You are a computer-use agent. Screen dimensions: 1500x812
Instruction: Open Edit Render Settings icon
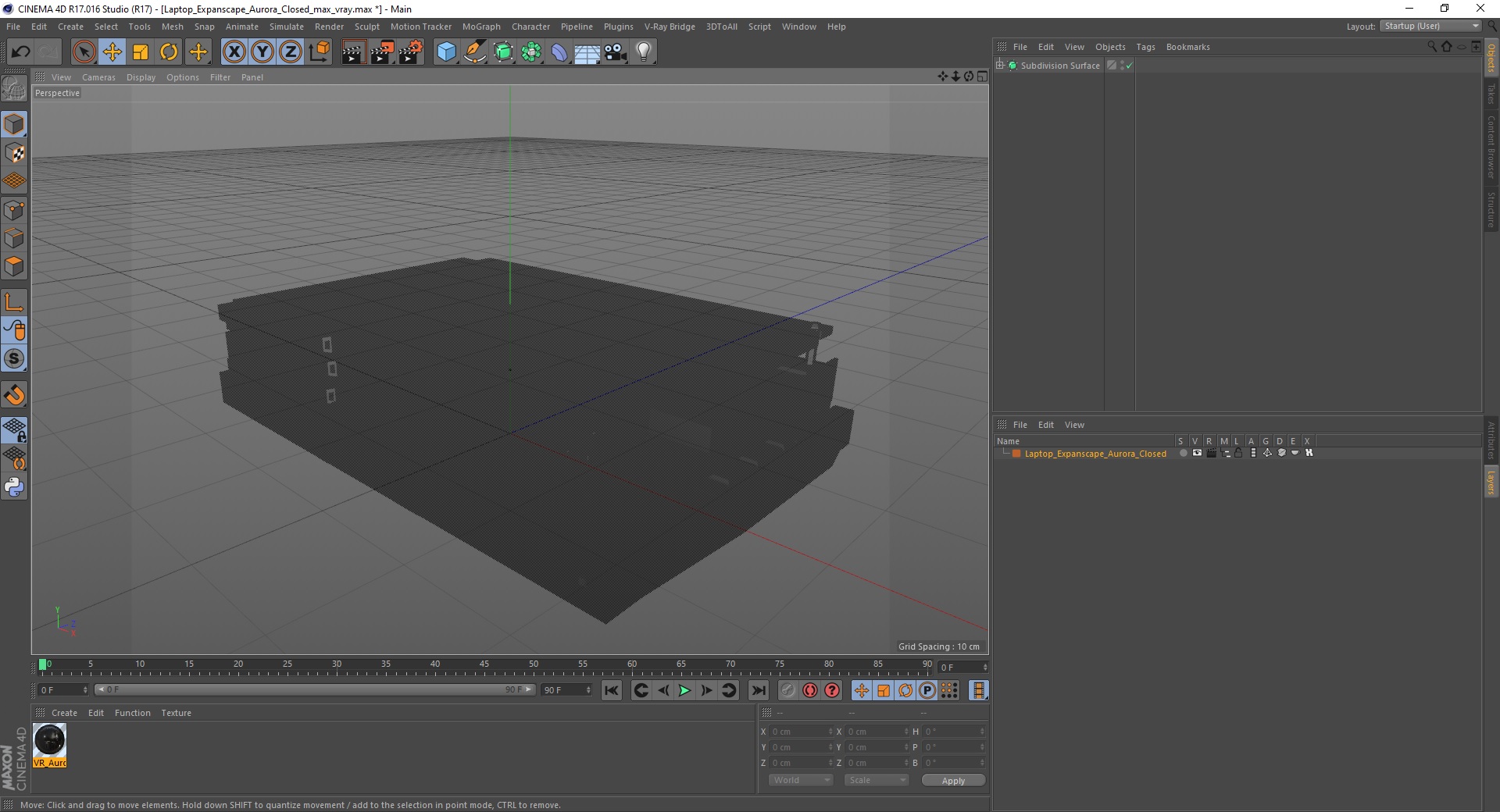tap(411, 52)
